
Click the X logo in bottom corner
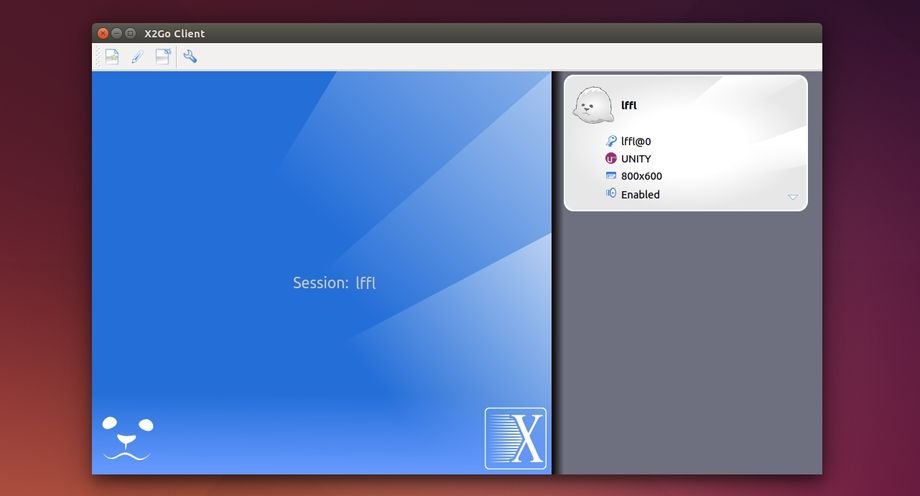(516, 438)
